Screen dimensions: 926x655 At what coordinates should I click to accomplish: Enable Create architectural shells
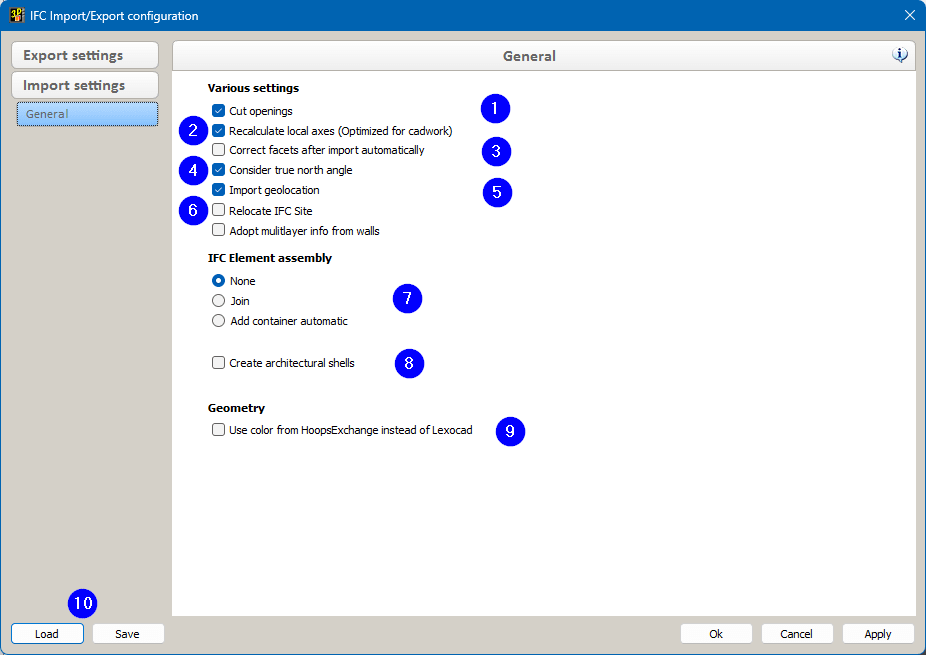218,363
